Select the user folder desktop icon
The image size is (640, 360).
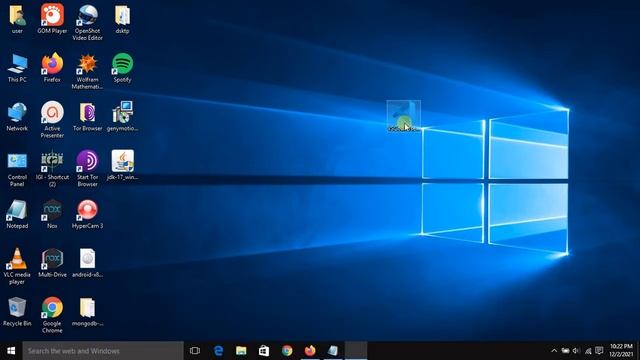[x=17, y=19]
